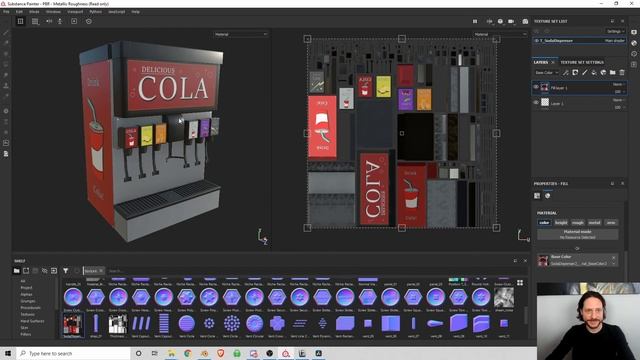Viewport: 640px width, 360px height.
Task: Click the filter funnel icon in Shelf
Action: [x=65, y=271]
